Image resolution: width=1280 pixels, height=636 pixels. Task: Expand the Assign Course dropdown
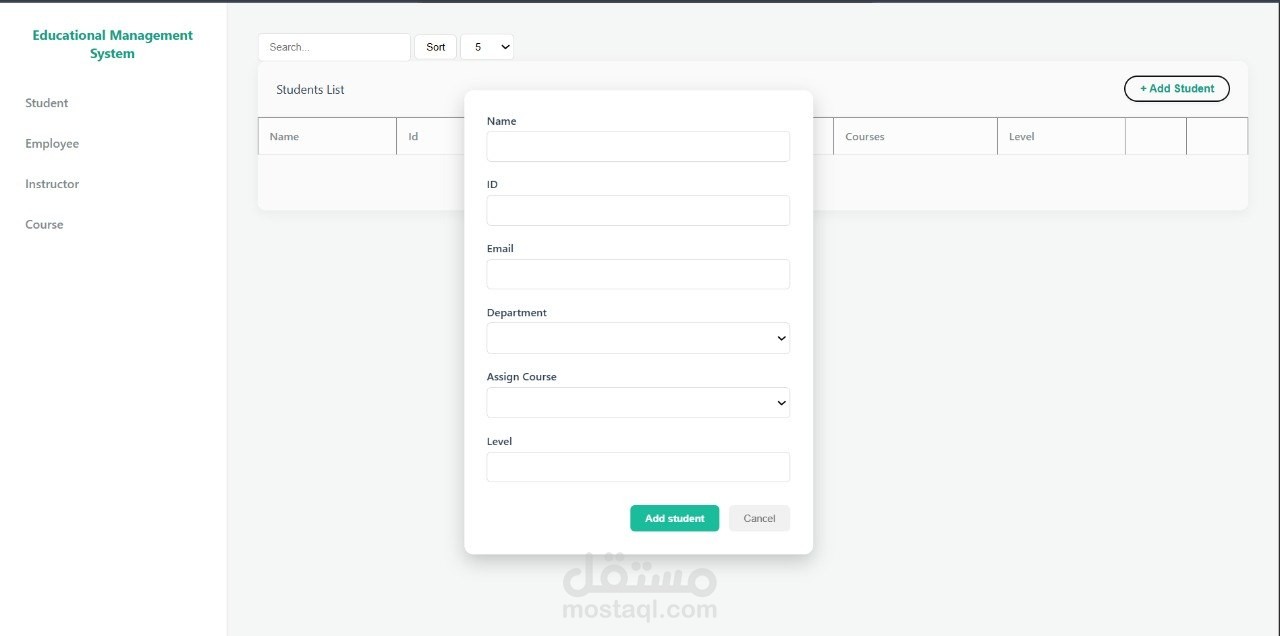[x=638, y=403]
